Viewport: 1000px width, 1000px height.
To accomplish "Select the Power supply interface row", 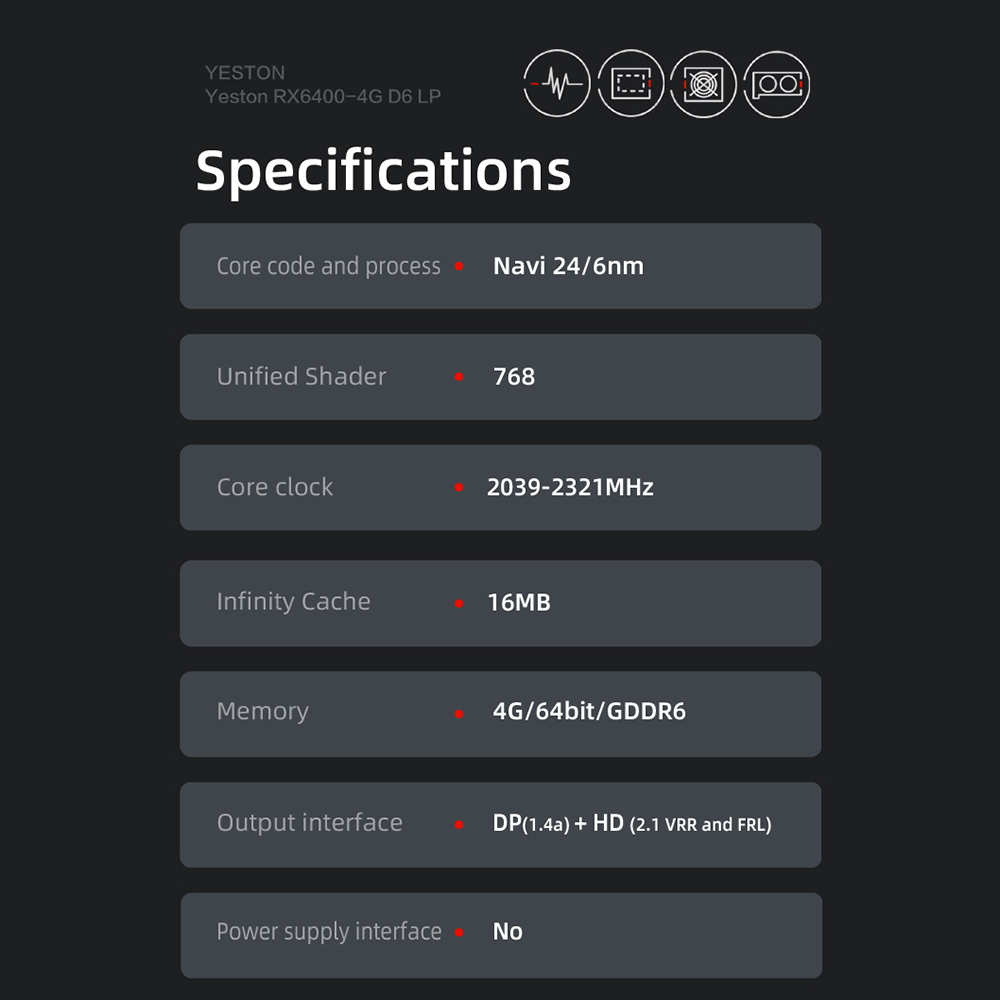I will pos(501,936).
